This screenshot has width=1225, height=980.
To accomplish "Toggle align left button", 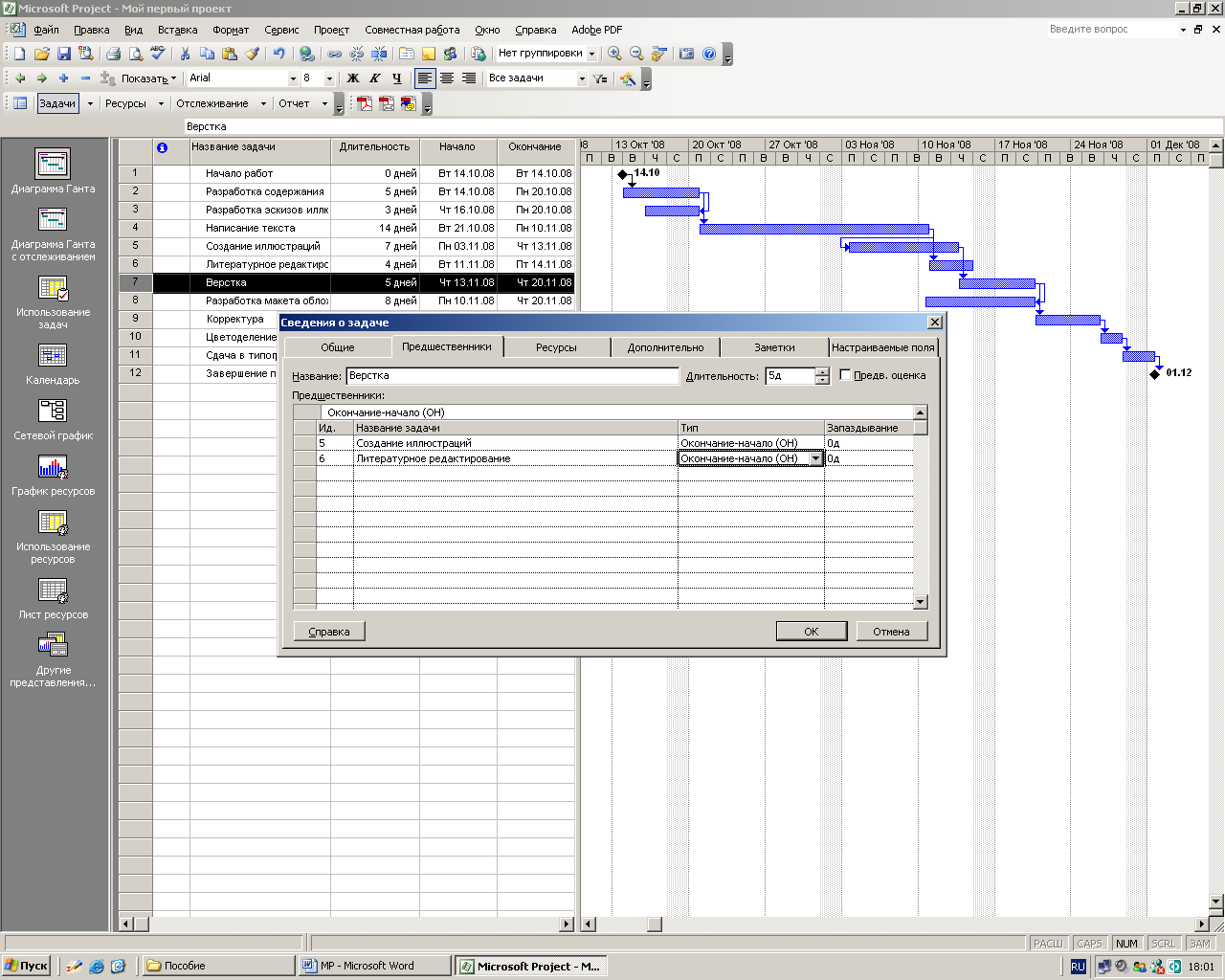I will pos(425,78).
